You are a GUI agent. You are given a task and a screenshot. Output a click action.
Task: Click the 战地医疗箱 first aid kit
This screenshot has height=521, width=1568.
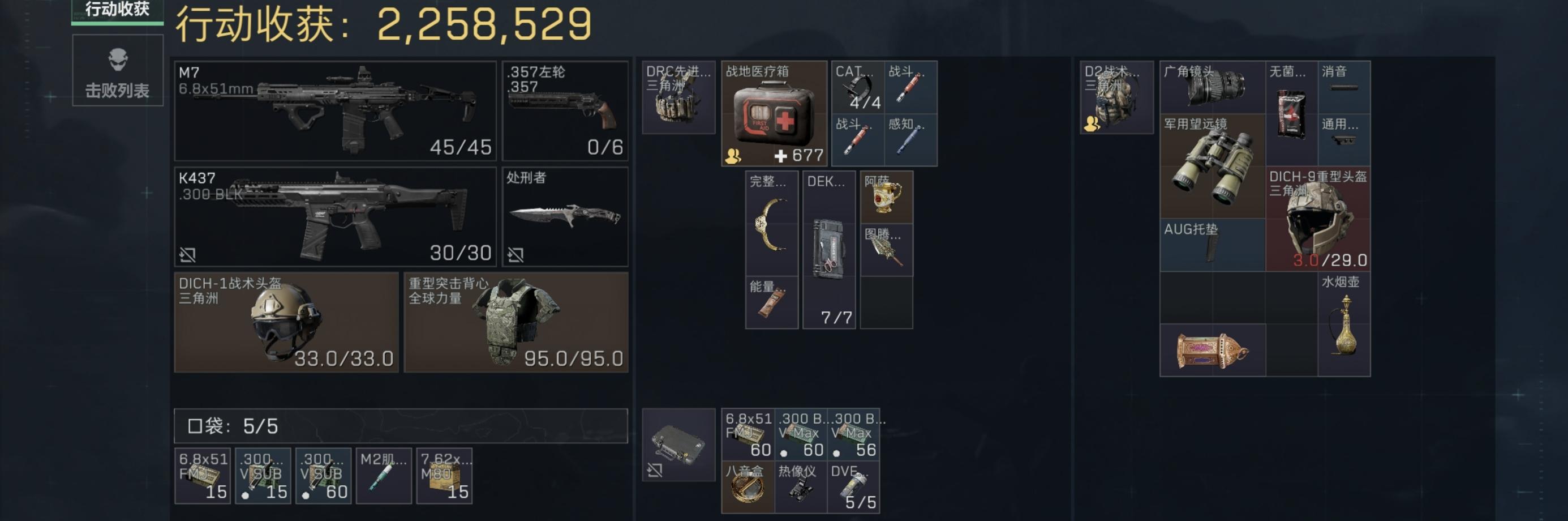pyautogui.click(x=774, y=113)
